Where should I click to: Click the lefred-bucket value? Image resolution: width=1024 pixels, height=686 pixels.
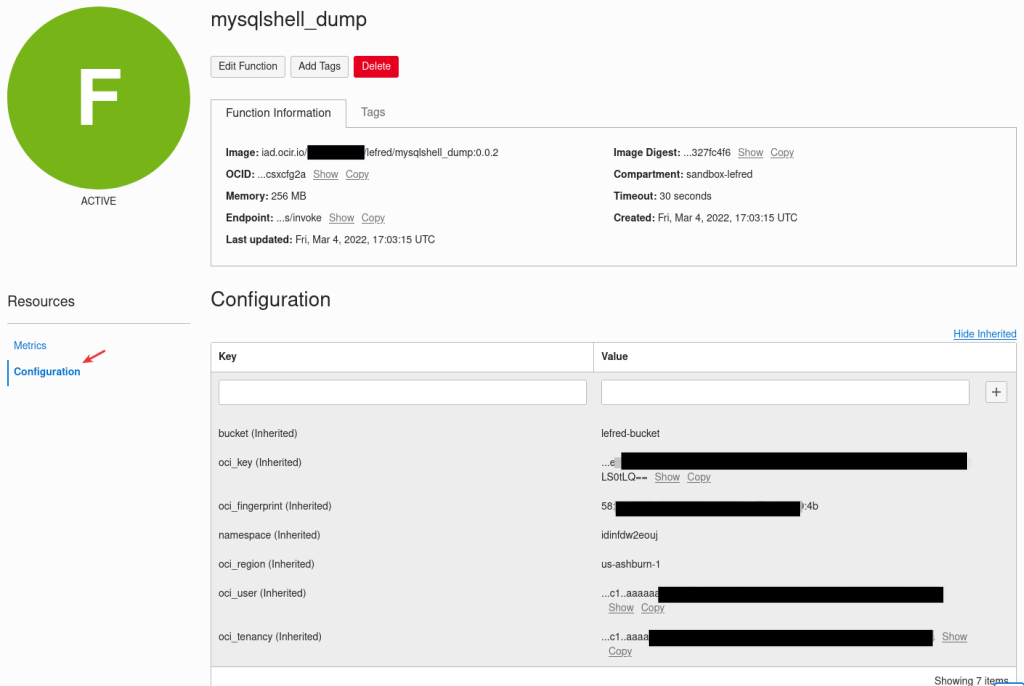(630, 434)
